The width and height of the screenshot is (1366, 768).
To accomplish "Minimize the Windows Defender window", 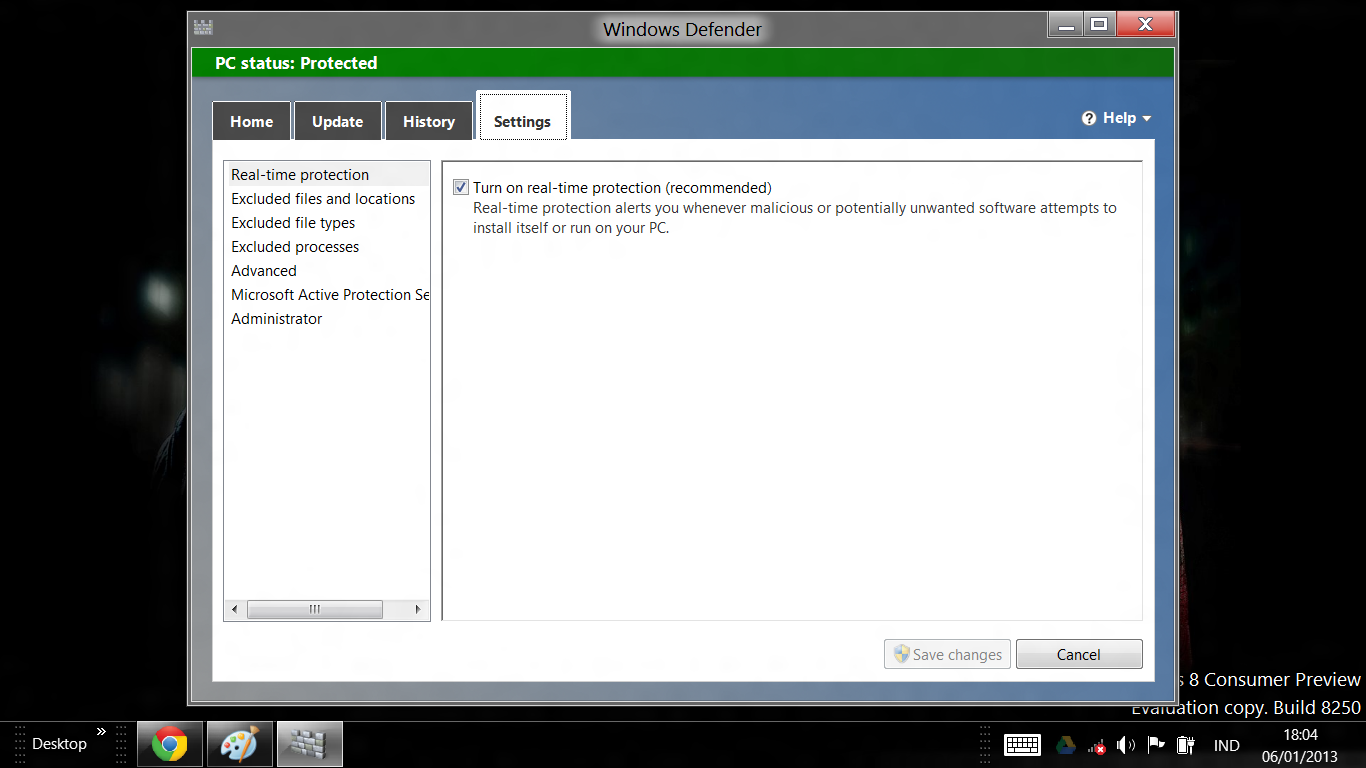I will [1065, 25].
